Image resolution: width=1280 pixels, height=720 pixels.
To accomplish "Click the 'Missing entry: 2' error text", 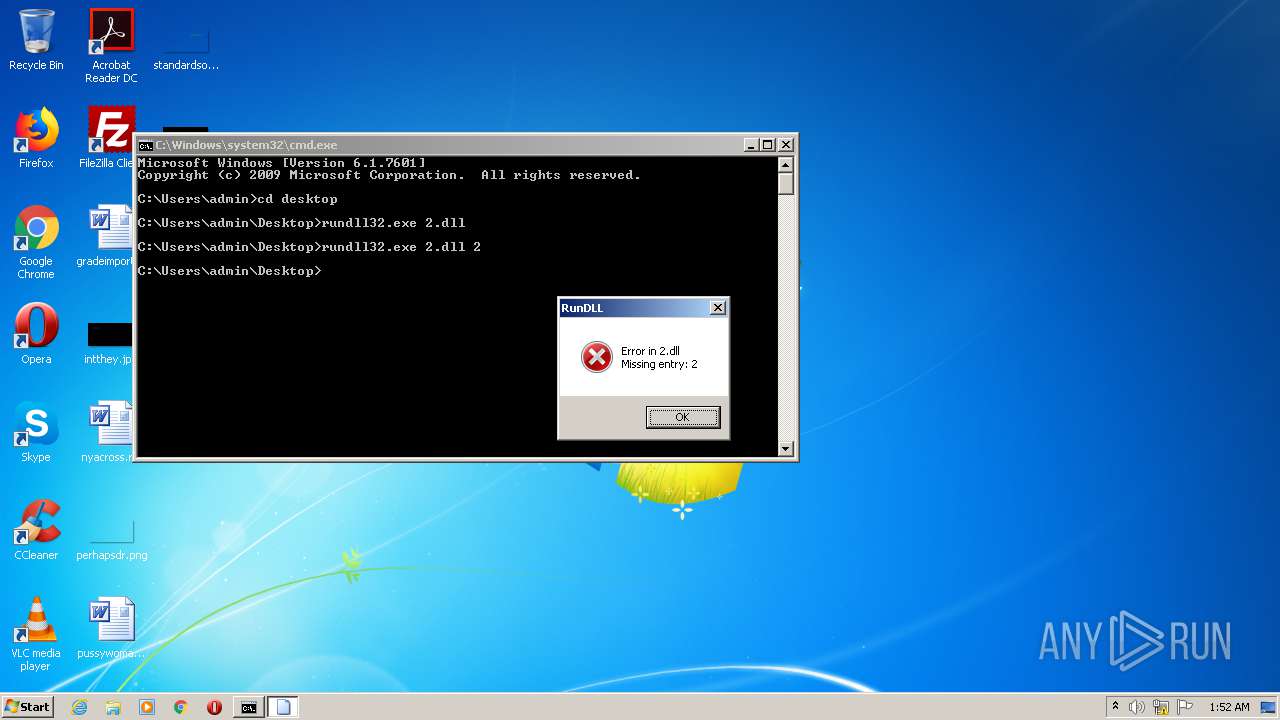I will tap(659, 365).
